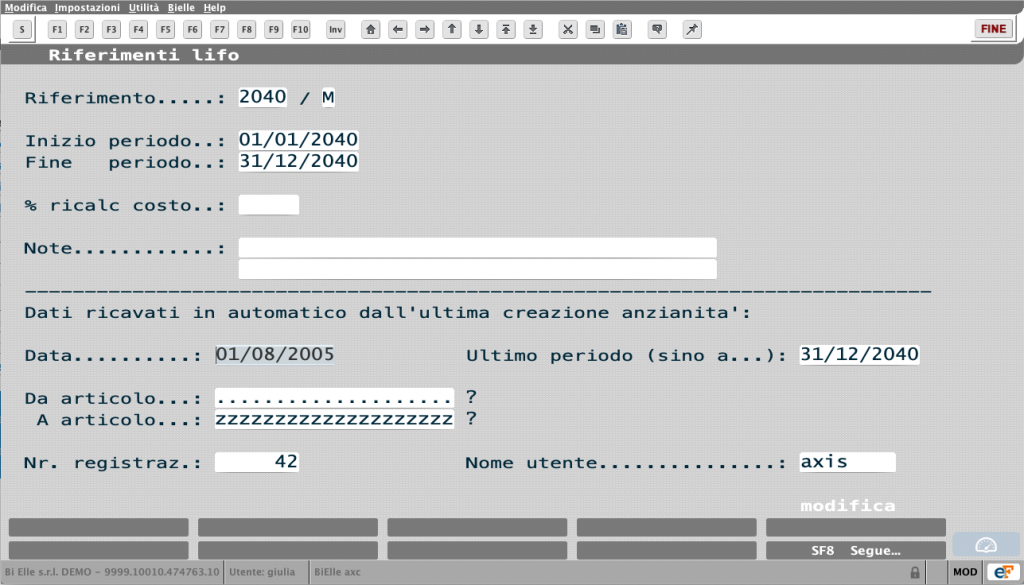Click the question mark beside A articolo
This screenshot has width=1024, height=585.
click(471, 419)
